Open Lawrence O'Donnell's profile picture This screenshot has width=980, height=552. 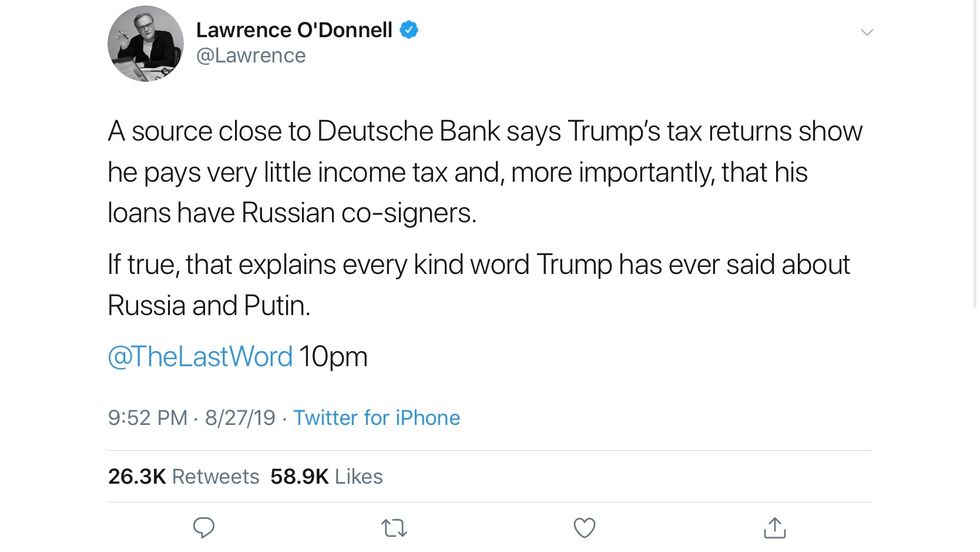point(145,44)
